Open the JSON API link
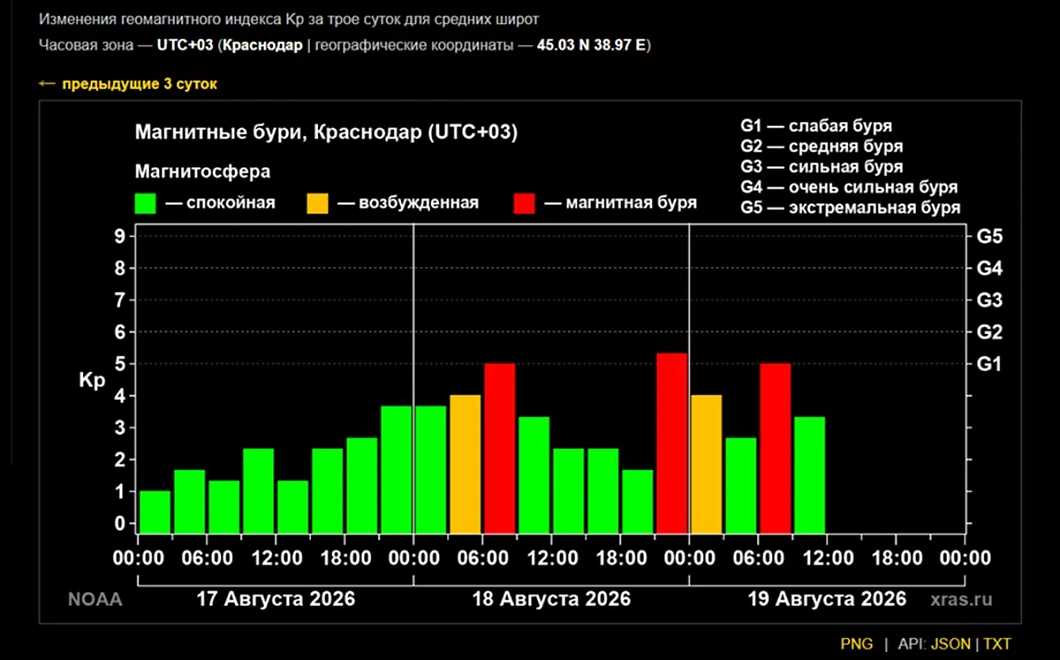Screen dimensions: 1060x660 coord(950,644)
